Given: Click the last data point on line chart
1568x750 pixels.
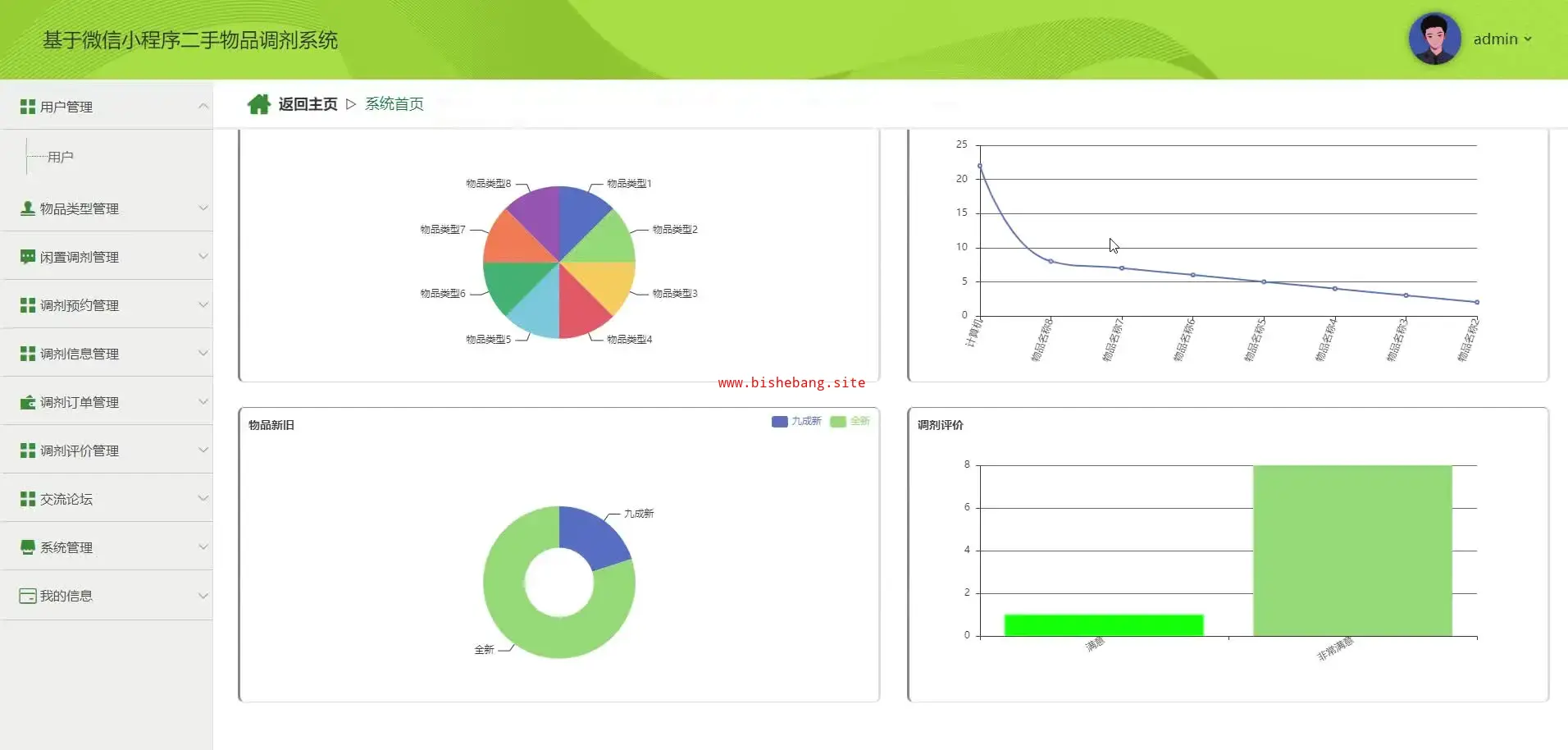Looking at the screenshot, I should (1477, 302).
